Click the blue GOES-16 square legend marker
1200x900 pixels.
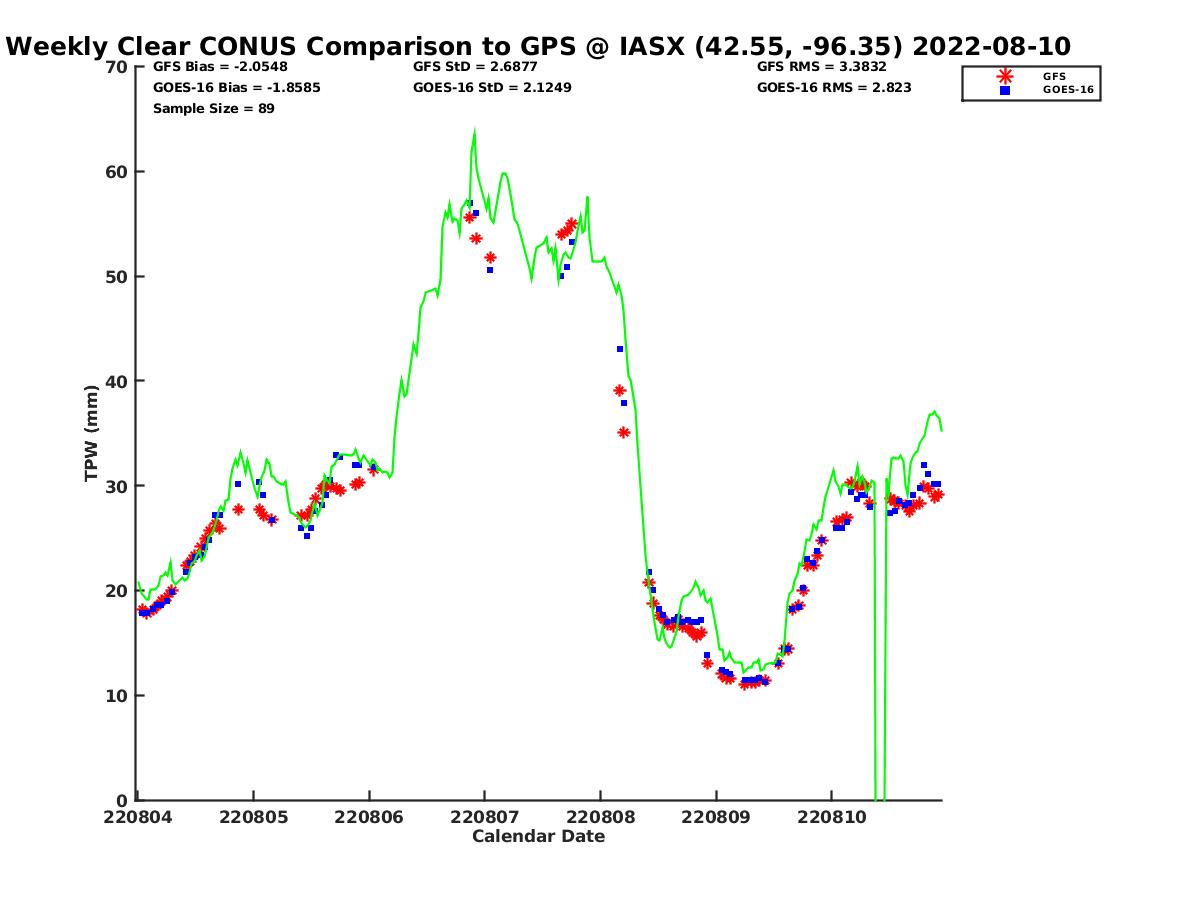tap(1004, 90)
